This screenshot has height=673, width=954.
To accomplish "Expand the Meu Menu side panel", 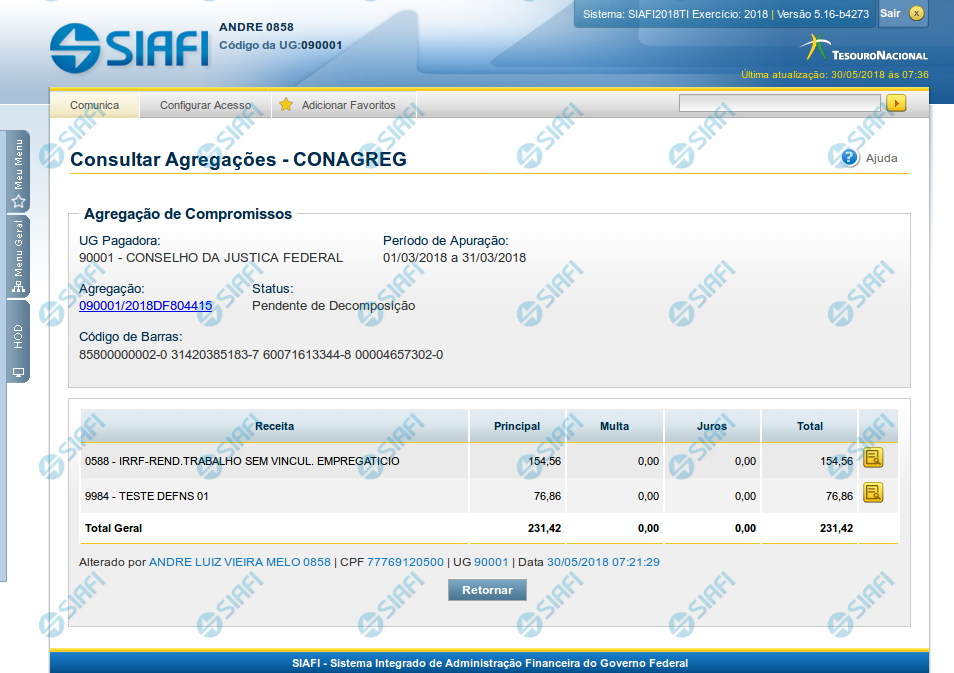I will (x=18, y=170).
